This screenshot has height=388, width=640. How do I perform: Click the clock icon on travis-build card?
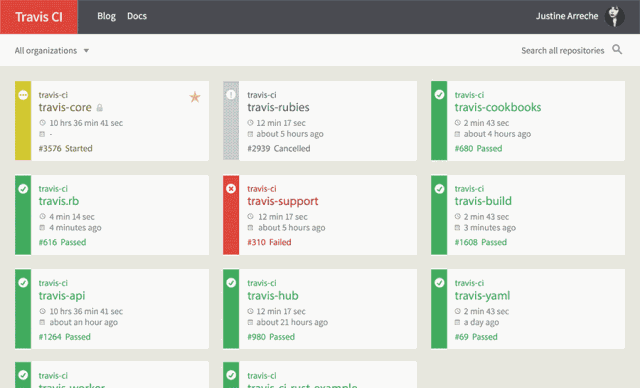click(458, 216)
